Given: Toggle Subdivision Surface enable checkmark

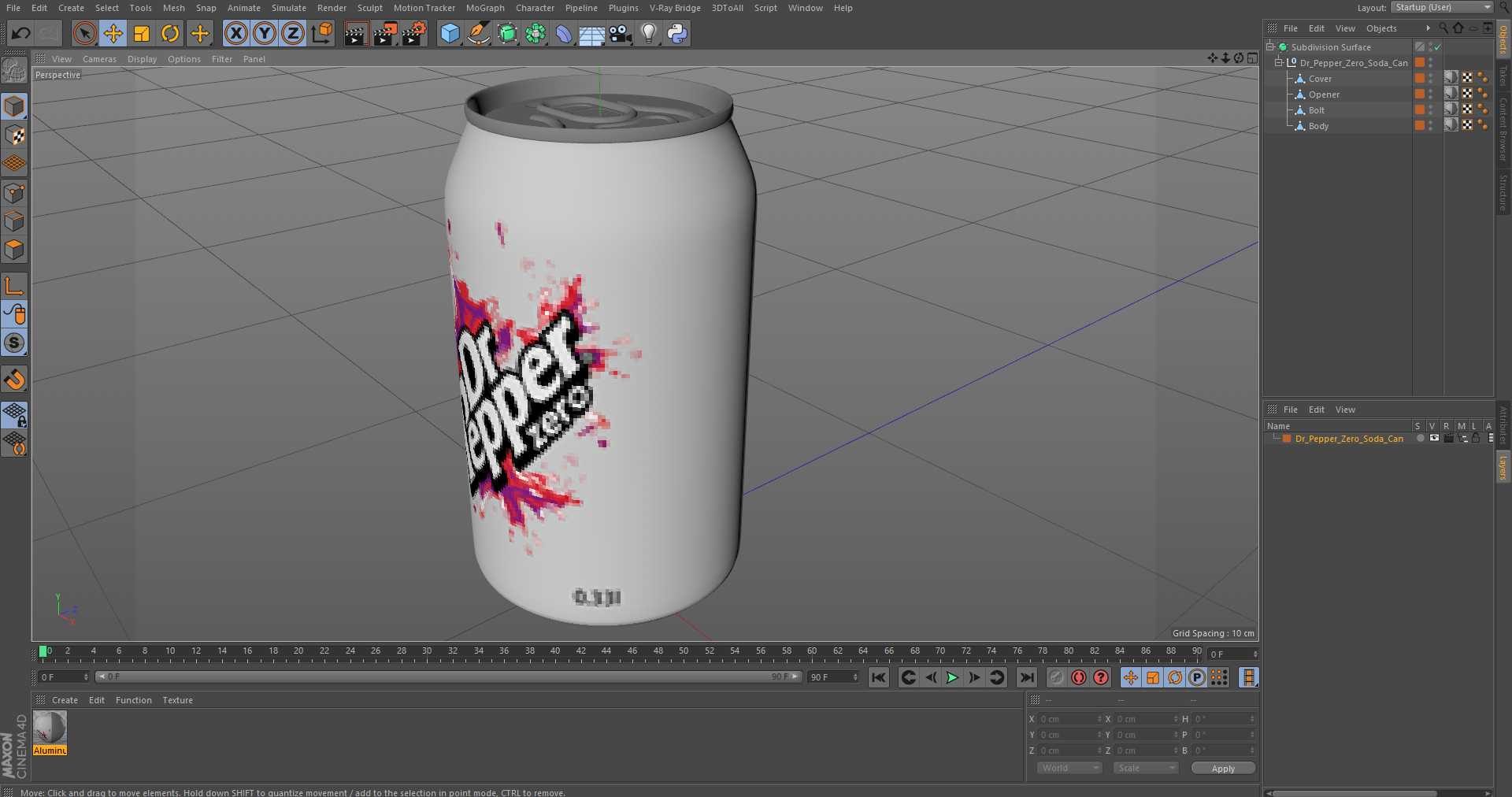Looking at the screenshot, I should (x=1437, y=47).
